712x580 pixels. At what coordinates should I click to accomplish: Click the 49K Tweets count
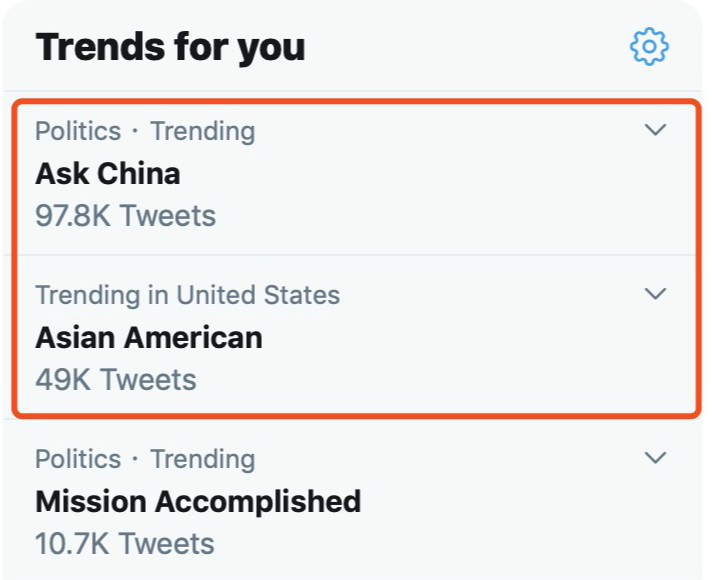(116, 379)
